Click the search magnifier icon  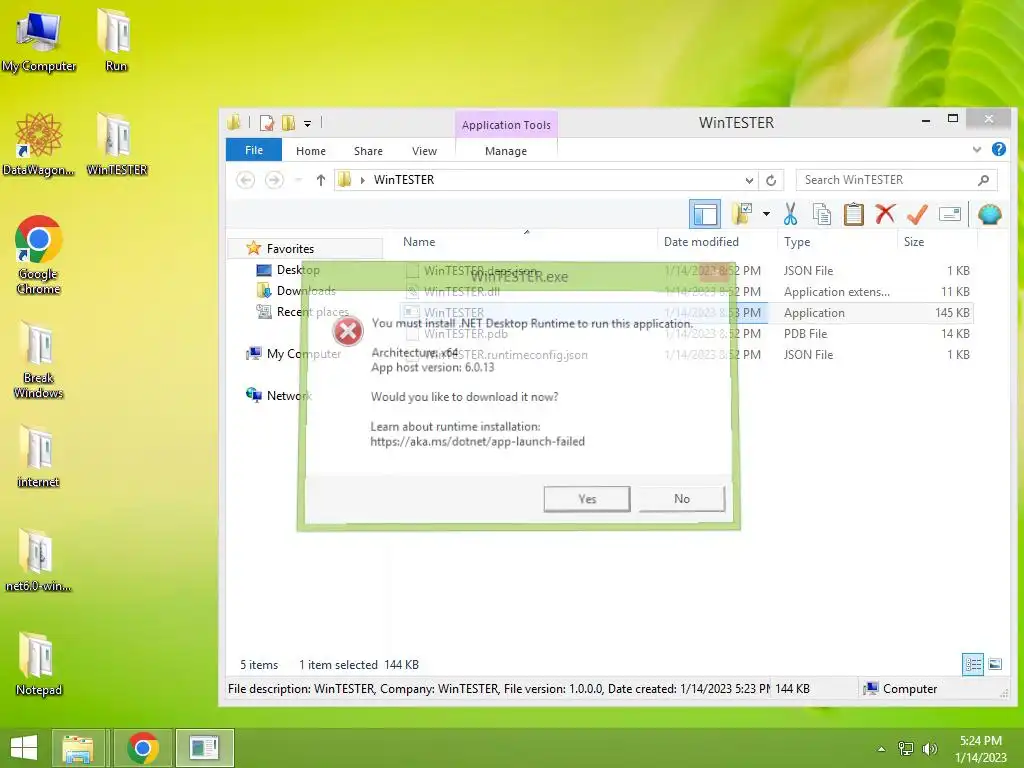[x=984, y=180]
